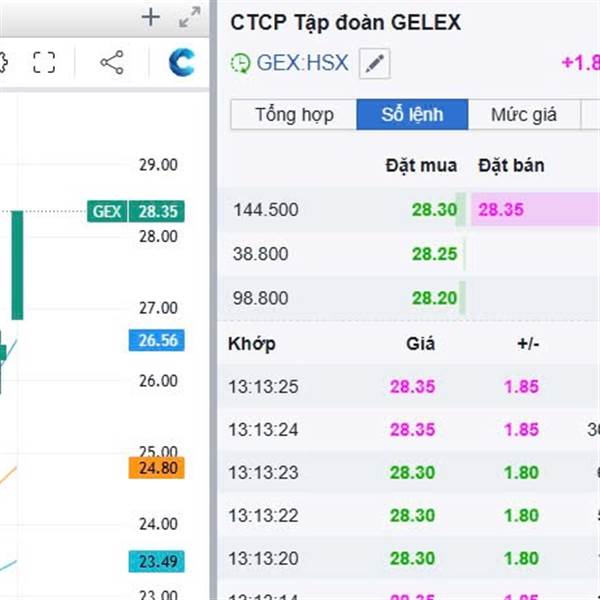Click the plus icon to add a chart
Viewport: 600px width, 600px height.
click(x=150, y=17)
